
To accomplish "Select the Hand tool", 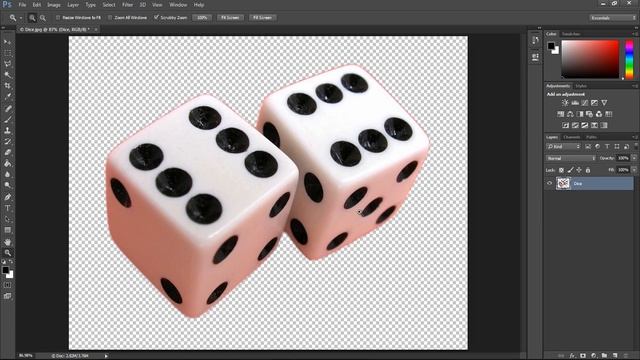I will coord(7,242).
